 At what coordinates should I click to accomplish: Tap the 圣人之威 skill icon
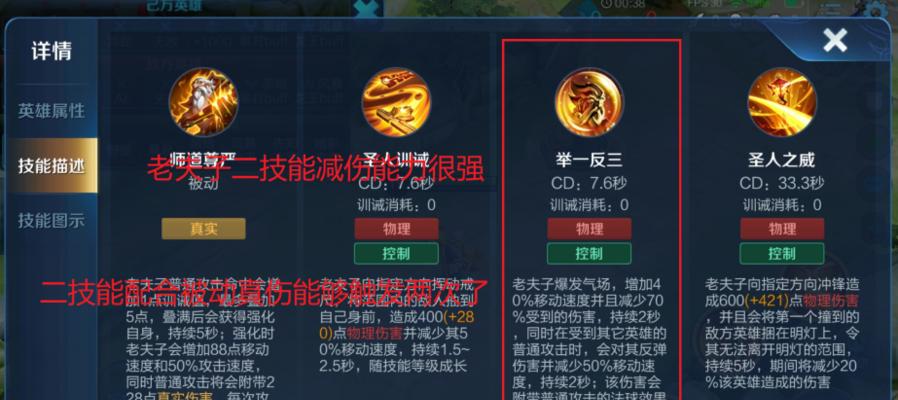click(782, 103)
